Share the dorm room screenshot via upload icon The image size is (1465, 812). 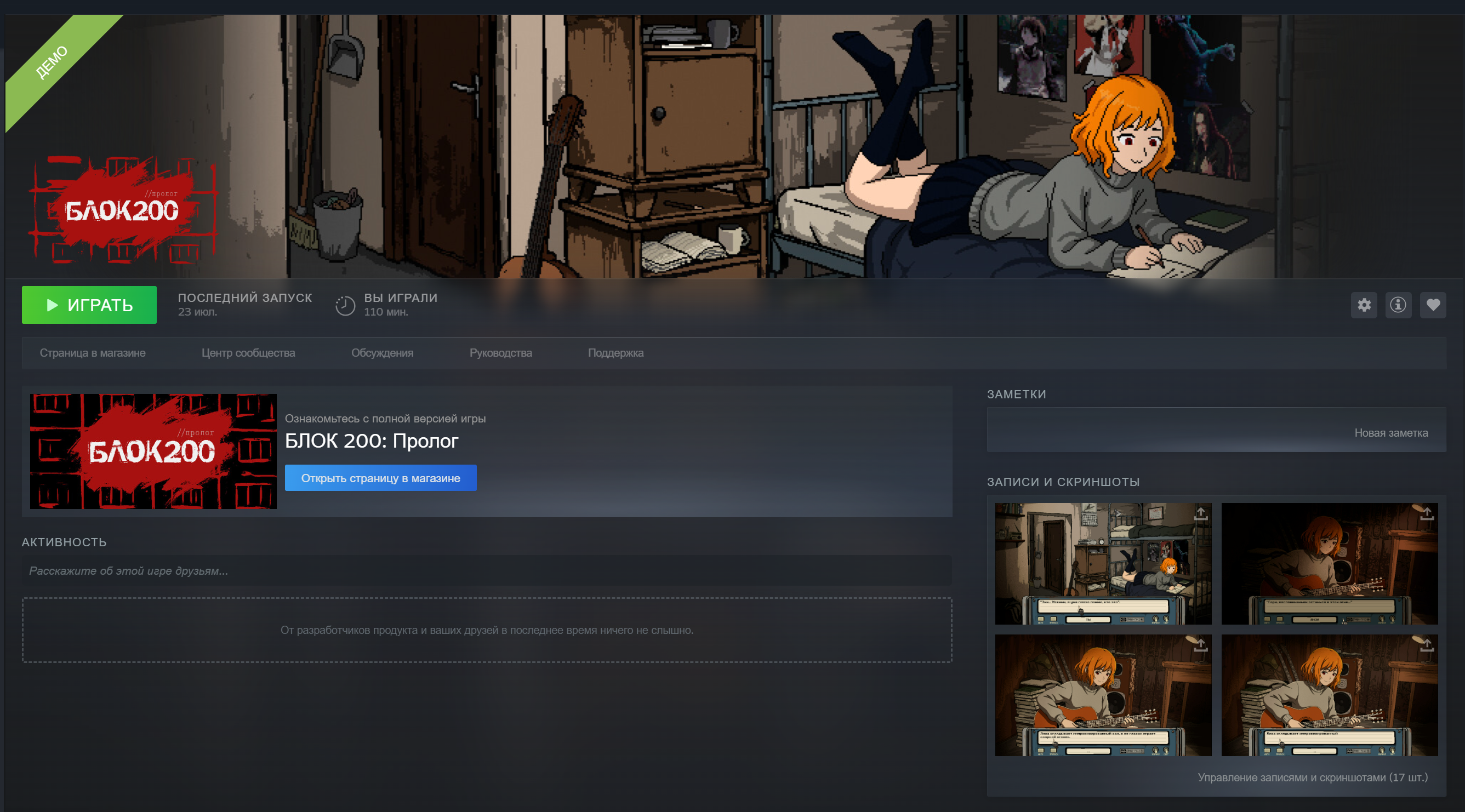1200,514
